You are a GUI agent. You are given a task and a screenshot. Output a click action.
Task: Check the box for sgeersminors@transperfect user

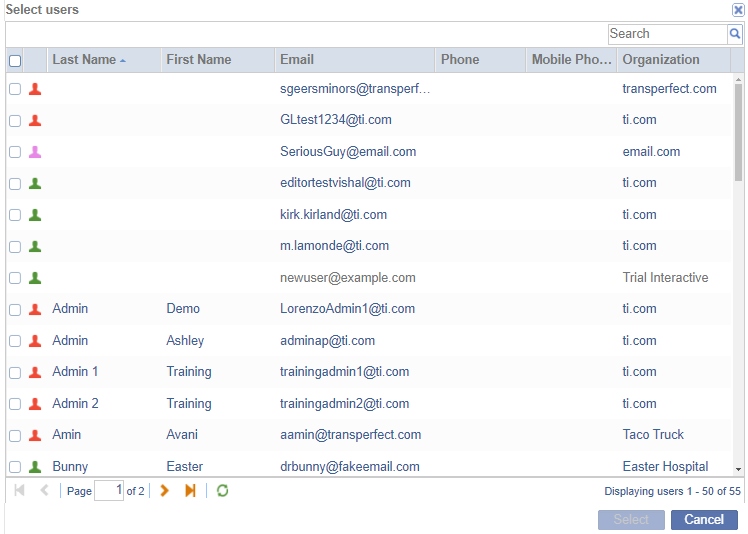15,89
